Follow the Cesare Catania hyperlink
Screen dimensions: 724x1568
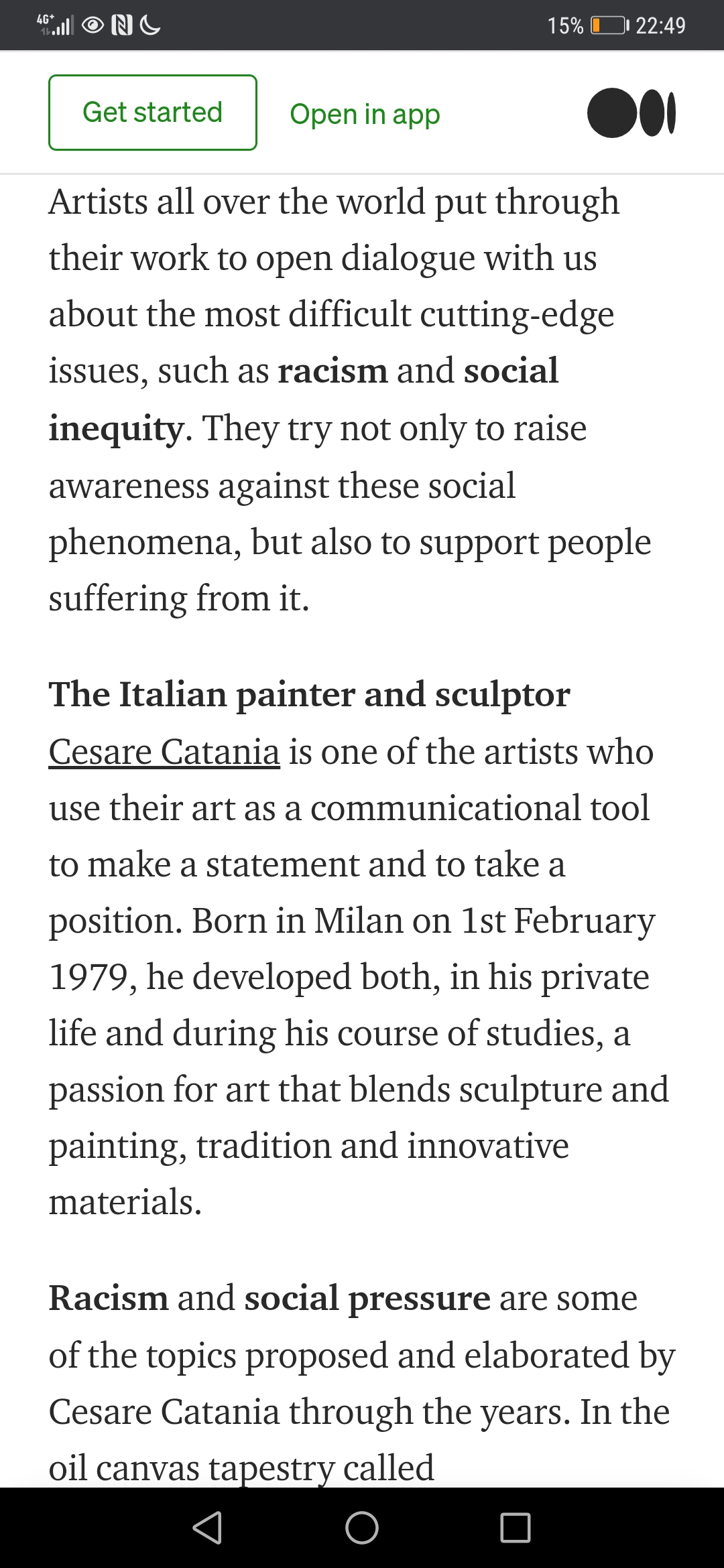pyautogui.click(x=164, y=752)
